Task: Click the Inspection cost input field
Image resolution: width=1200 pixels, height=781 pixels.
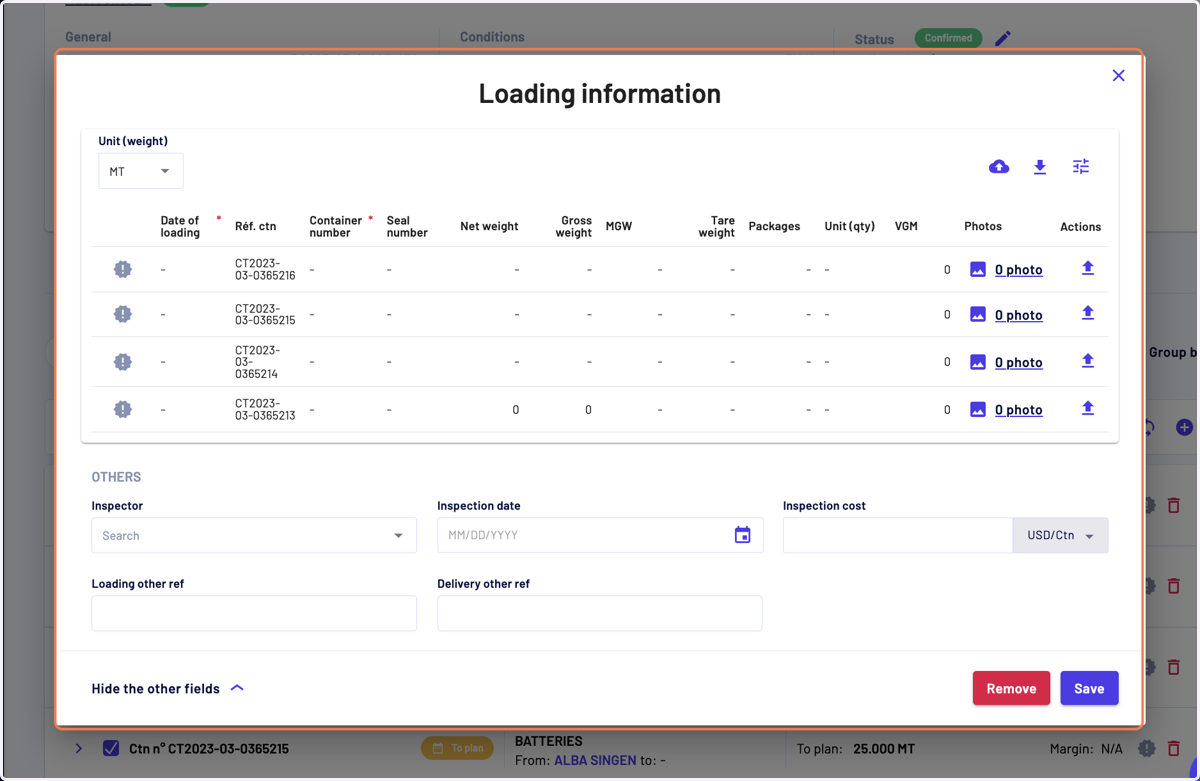Action: pos(898,535)
